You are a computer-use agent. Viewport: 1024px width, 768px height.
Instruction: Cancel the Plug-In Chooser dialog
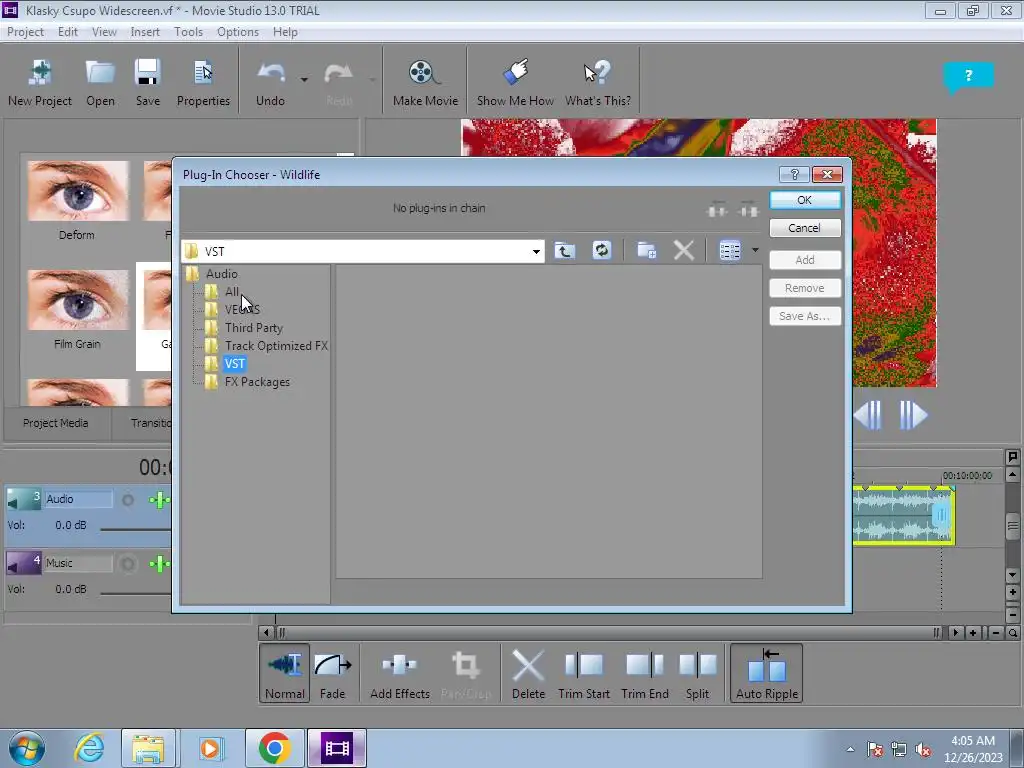(805, 228)
